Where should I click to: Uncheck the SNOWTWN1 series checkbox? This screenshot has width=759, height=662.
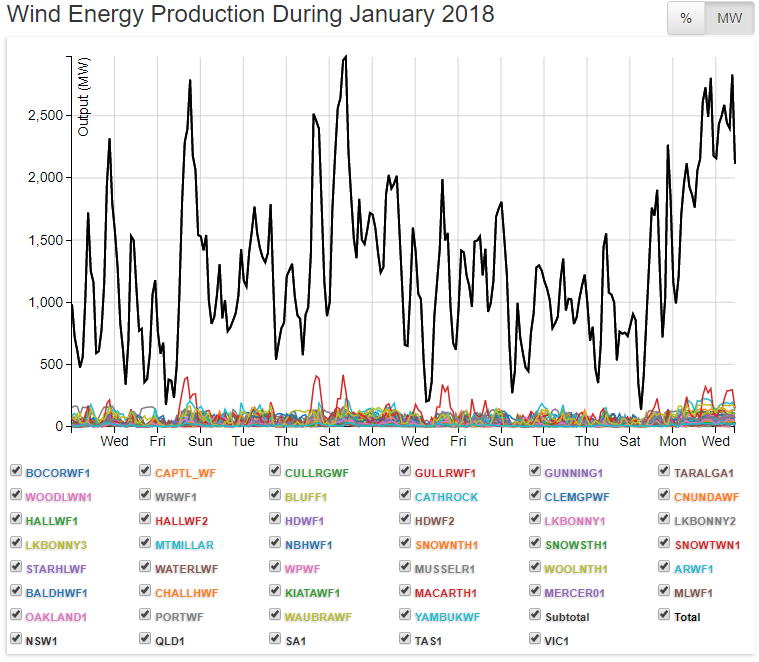click(x=665, y=543)
